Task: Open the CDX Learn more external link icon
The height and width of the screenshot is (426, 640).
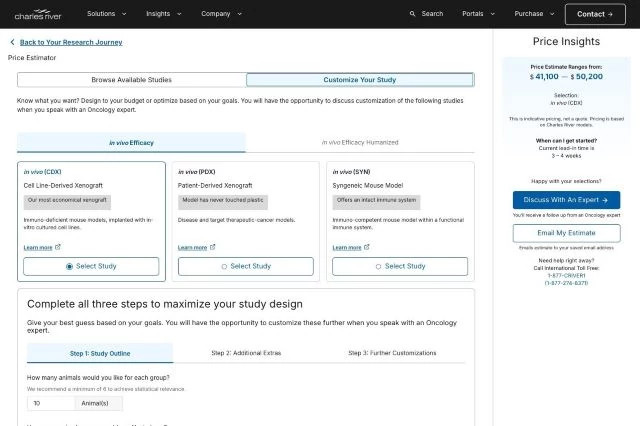Action: click(58, 247)
